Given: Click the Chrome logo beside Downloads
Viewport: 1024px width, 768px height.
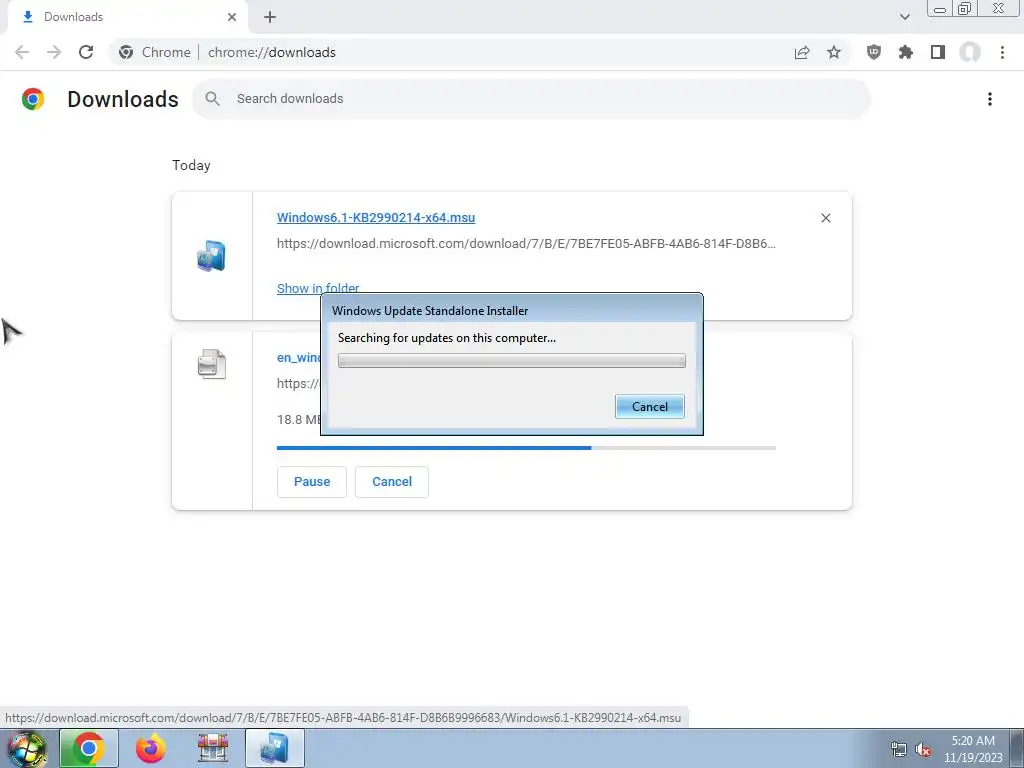Looking at the screenshot, I should (33, 99).
